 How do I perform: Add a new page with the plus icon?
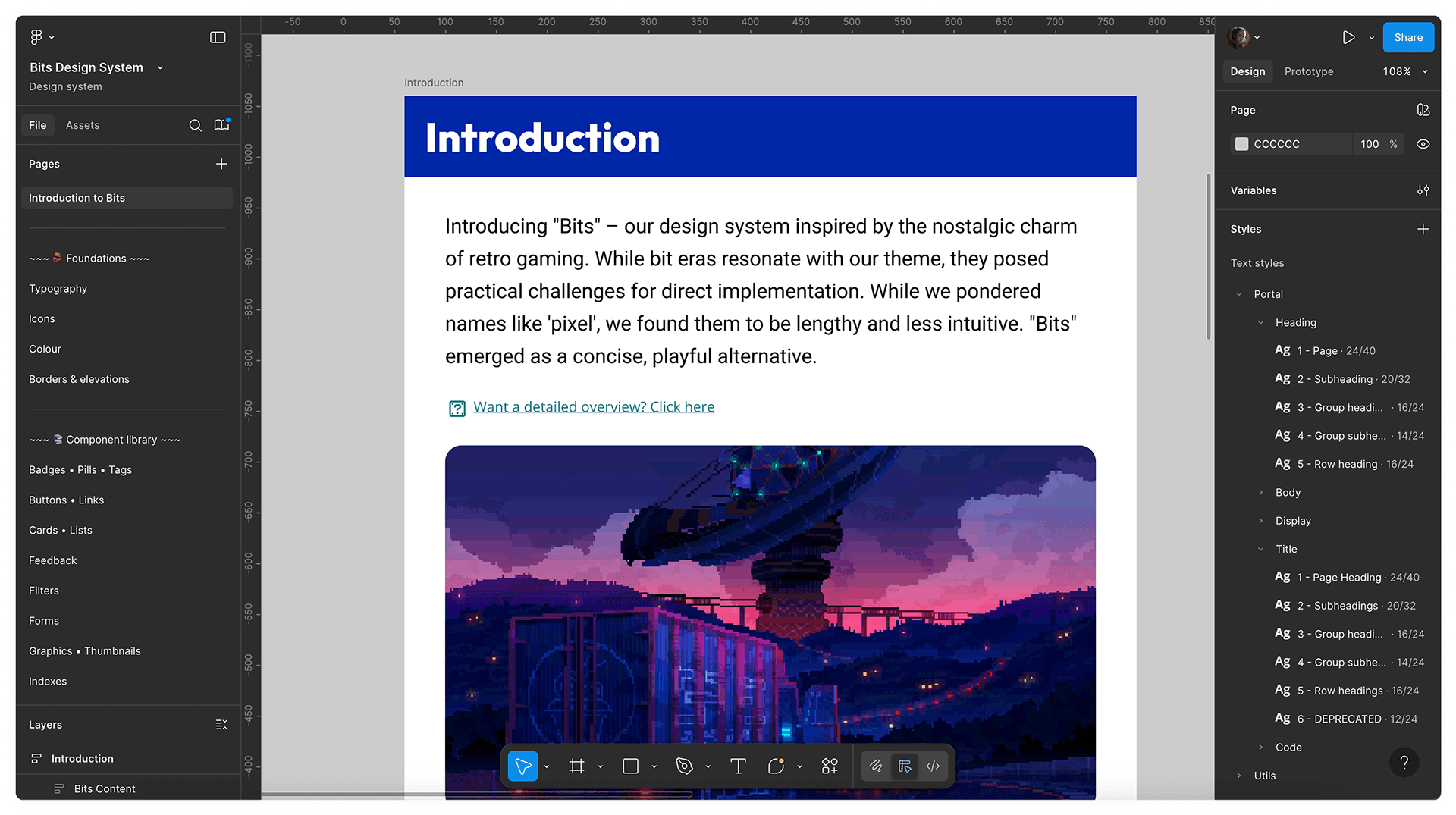[x=221, y=164]
